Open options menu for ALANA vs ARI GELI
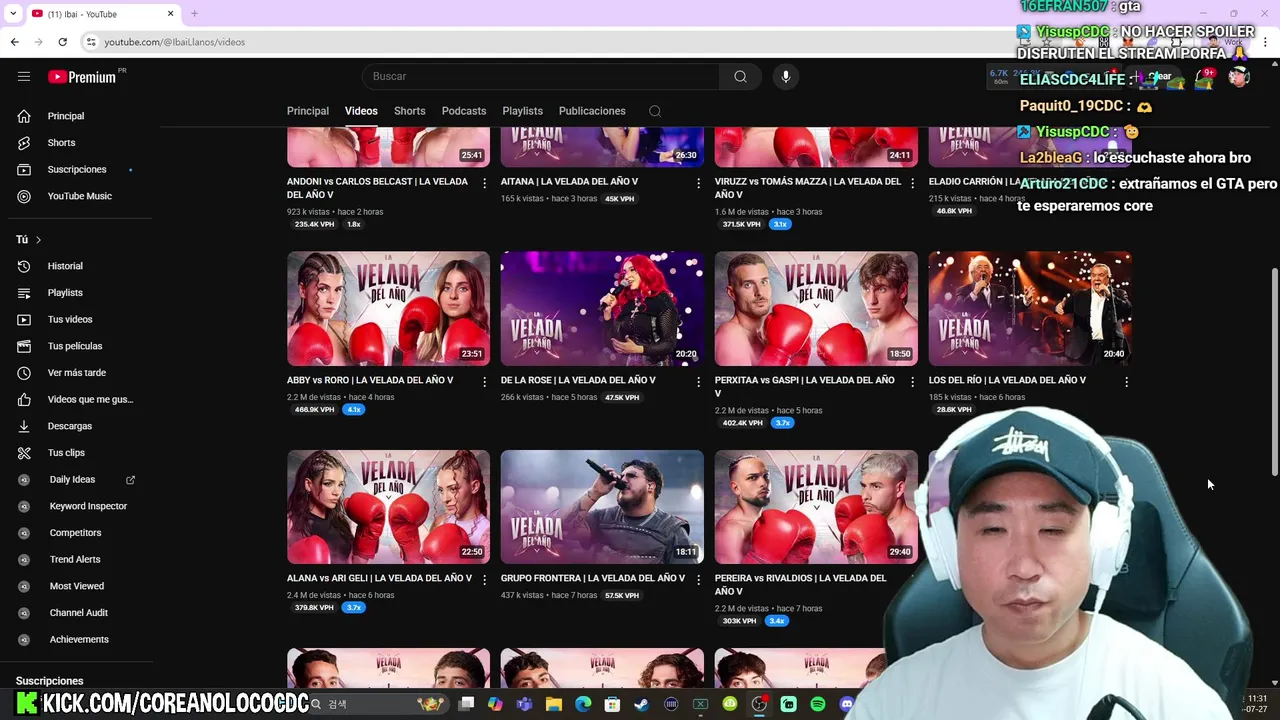 tap(484, 580)
